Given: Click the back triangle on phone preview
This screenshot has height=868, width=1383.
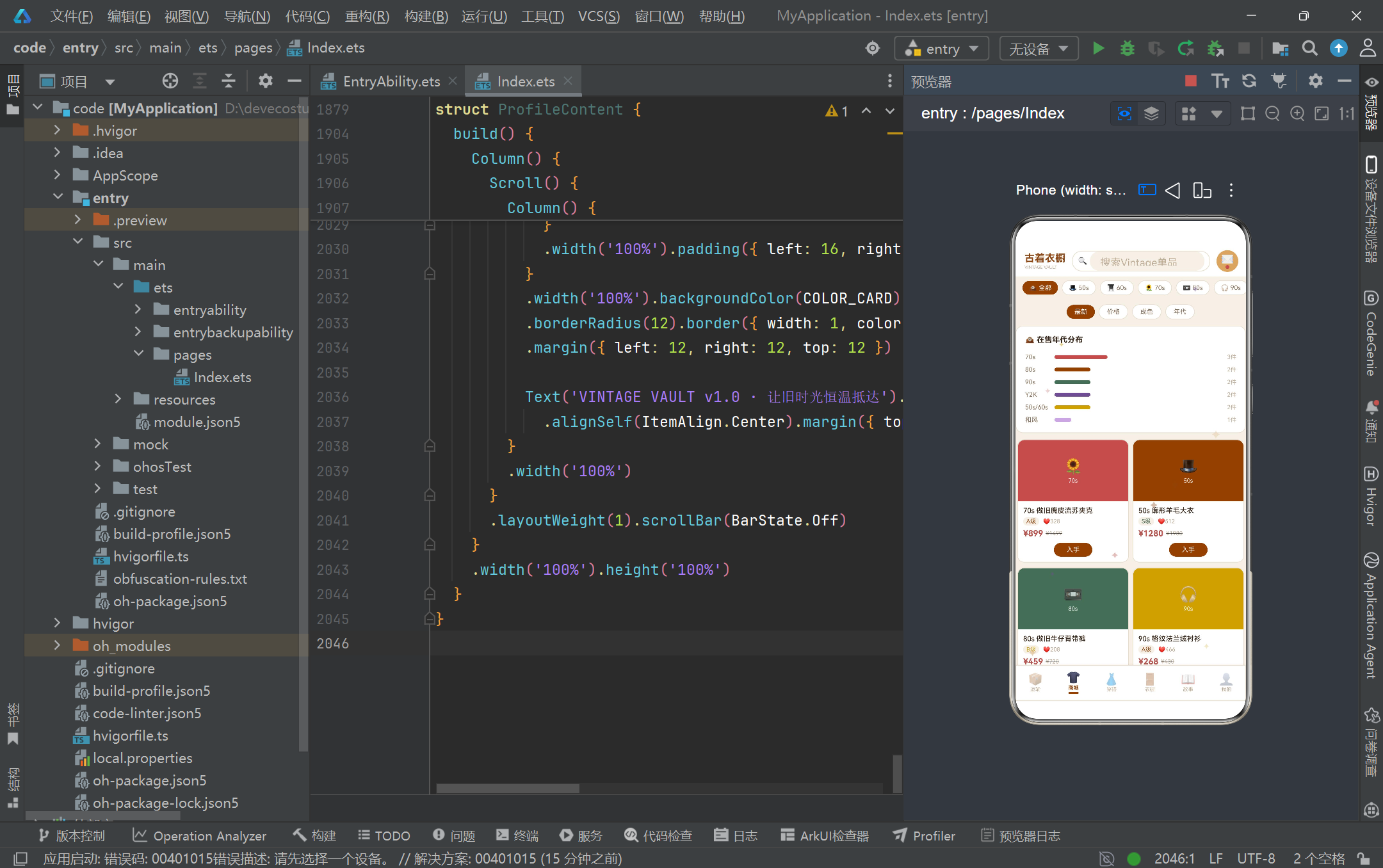Looking at the screenshot, I should [1172, 190].
